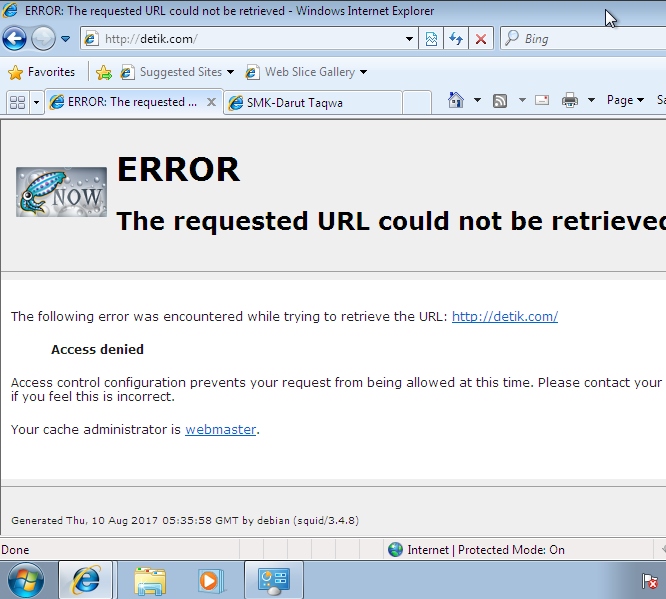Open Action Center flag tray icon
666x599 pixels.
[x=650, y=581]
